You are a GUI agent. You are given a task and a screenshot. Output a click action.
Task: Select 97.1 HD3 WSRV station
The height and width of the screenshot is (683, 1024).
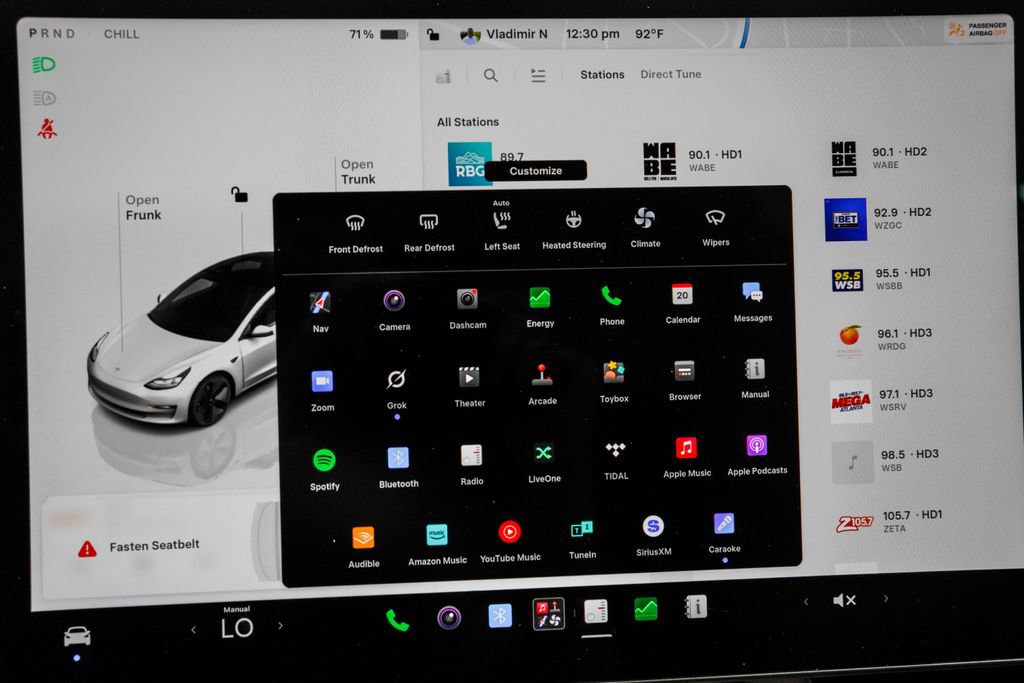point(882,400)
